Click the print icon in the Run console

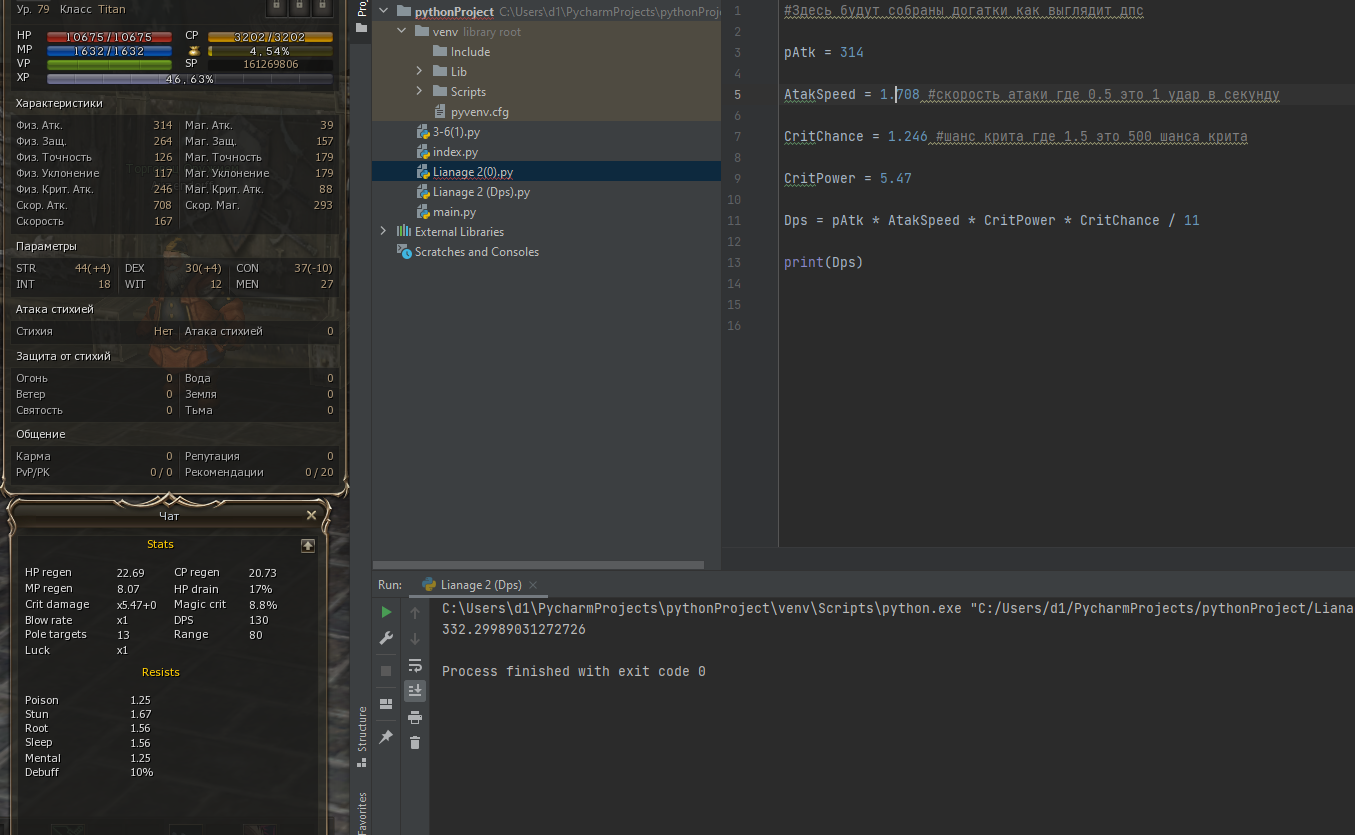pos(415,717)
